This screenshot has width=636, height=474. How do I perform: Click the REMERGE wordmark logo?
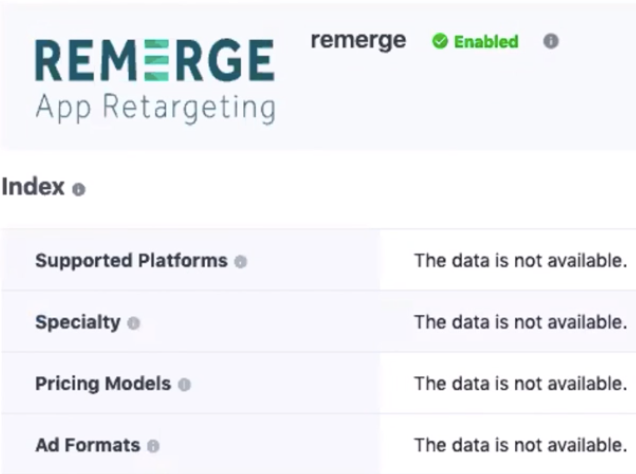pyautogui.click(x=155, y=62)
